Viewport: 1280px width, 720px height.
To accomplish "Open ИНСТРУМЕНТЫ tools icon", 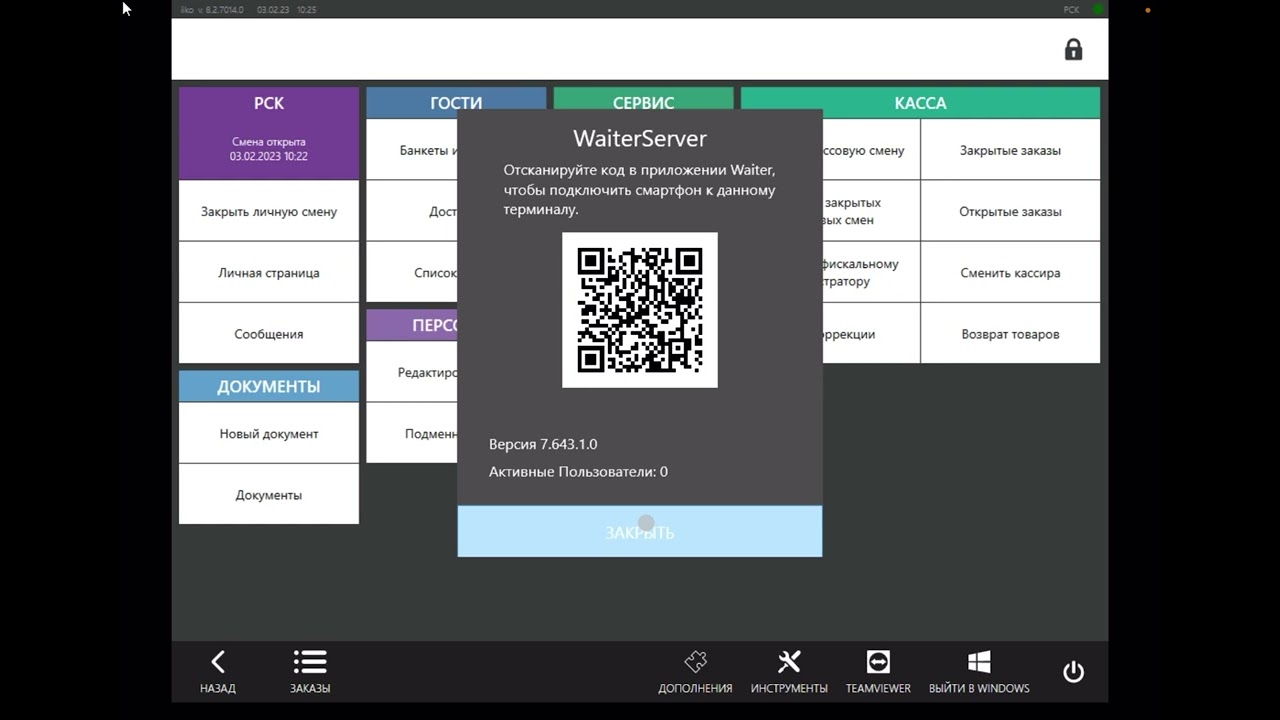I will [x=789, y=671].
